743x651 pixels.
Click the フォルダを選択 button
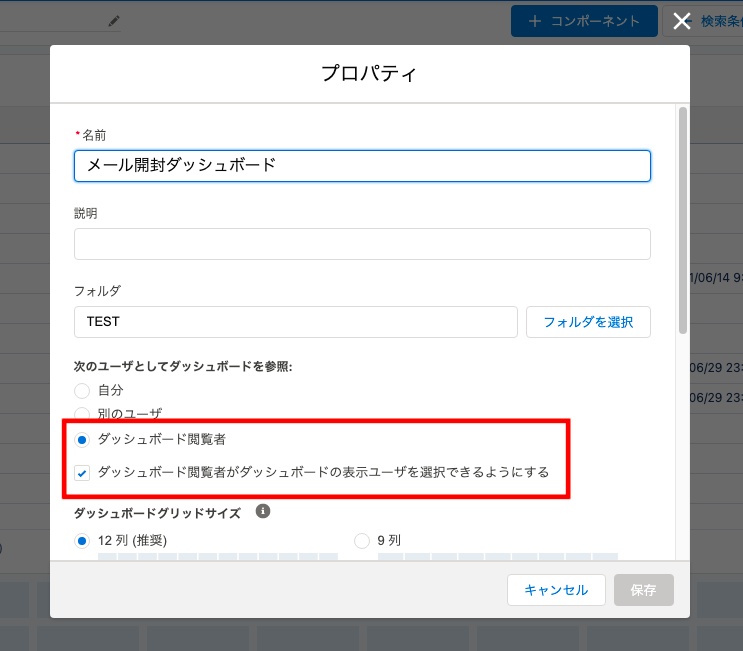point(588,322)
